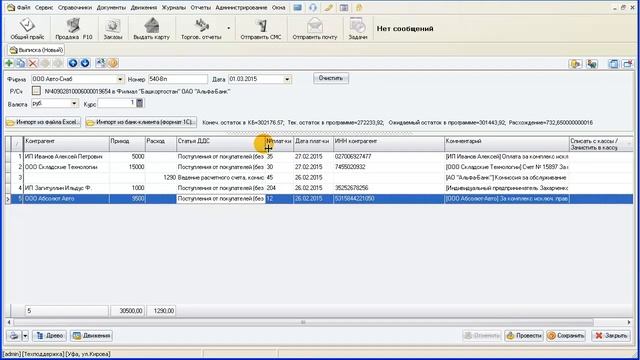Open the Документы menu
640x360 pixels.
111,8
